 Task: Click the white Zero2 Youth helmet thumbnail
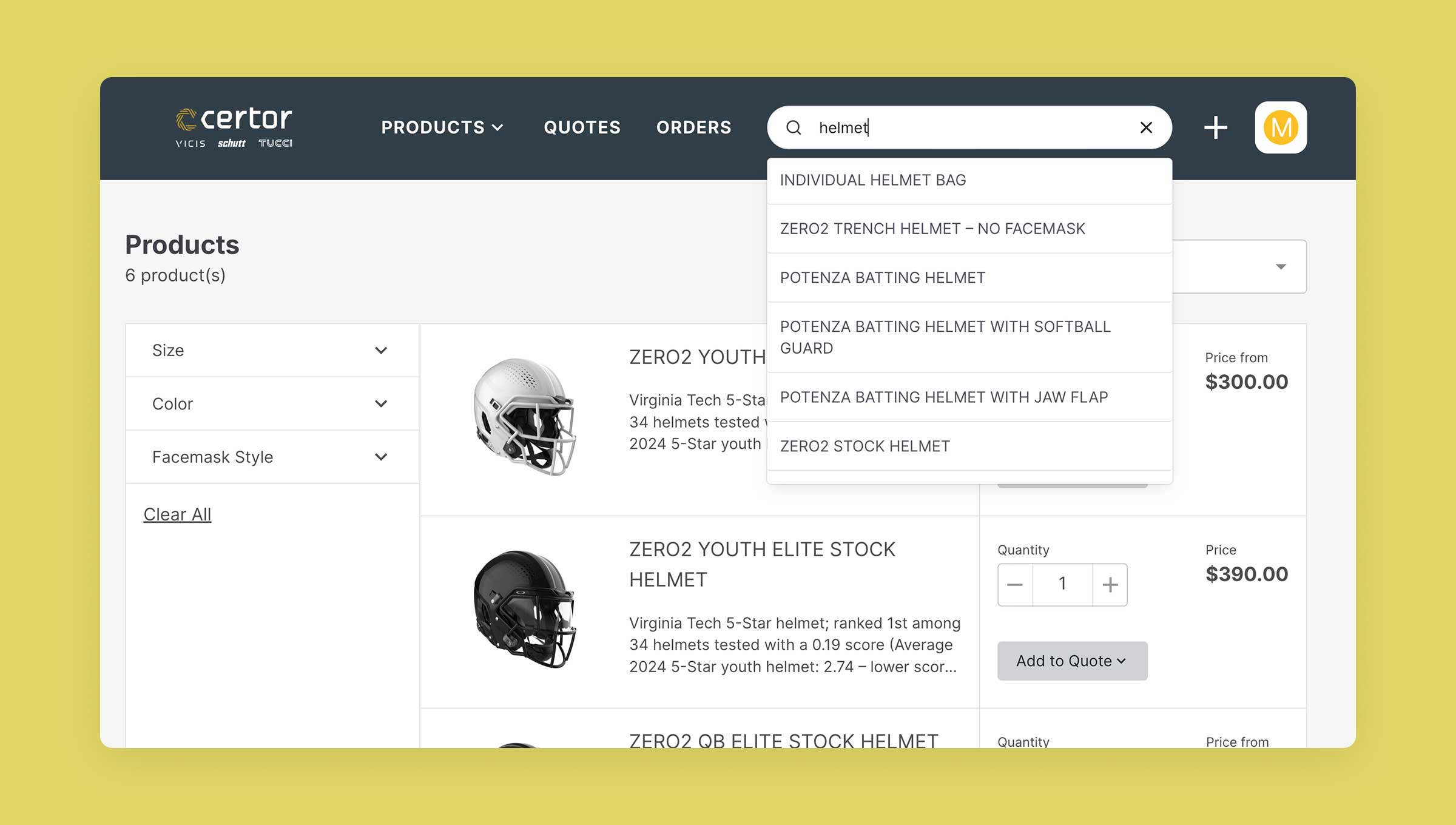tap(525, 417)
